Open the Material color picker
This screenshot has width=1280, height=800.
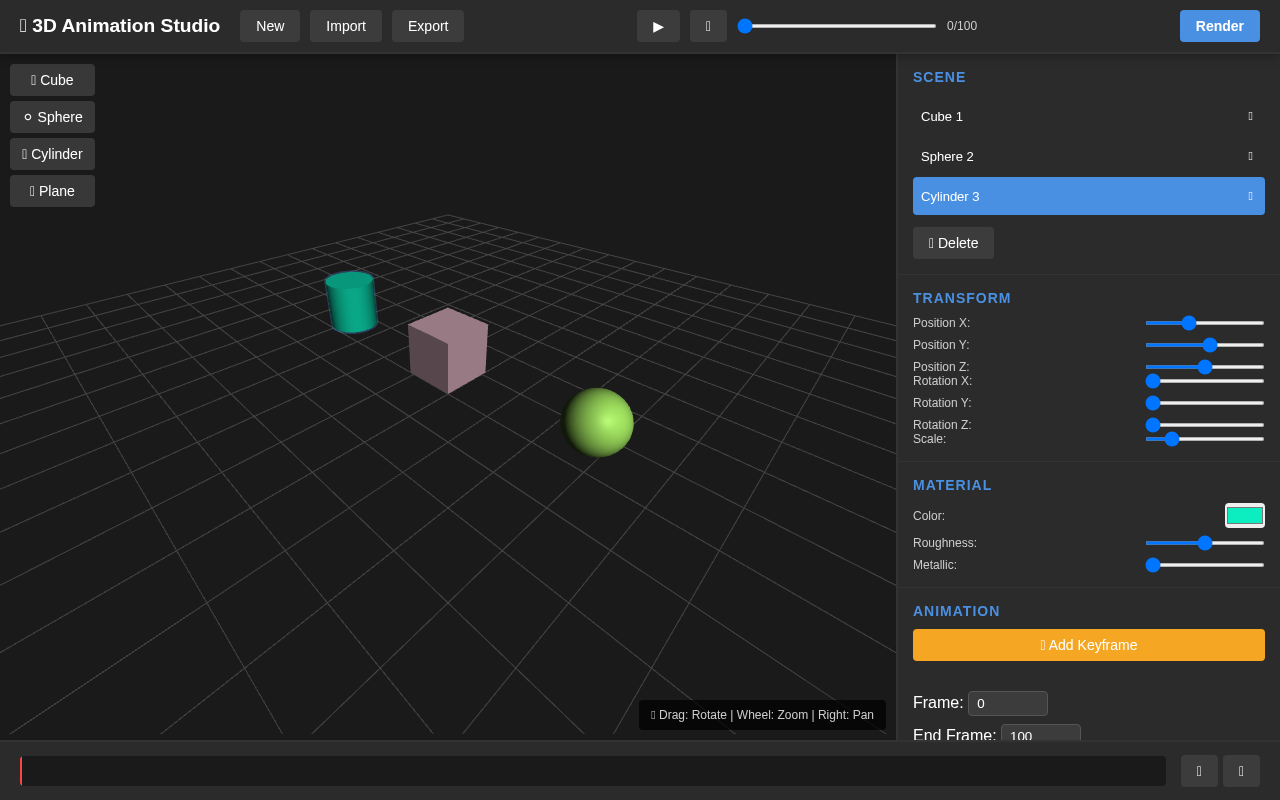[x=1244, y=515]
